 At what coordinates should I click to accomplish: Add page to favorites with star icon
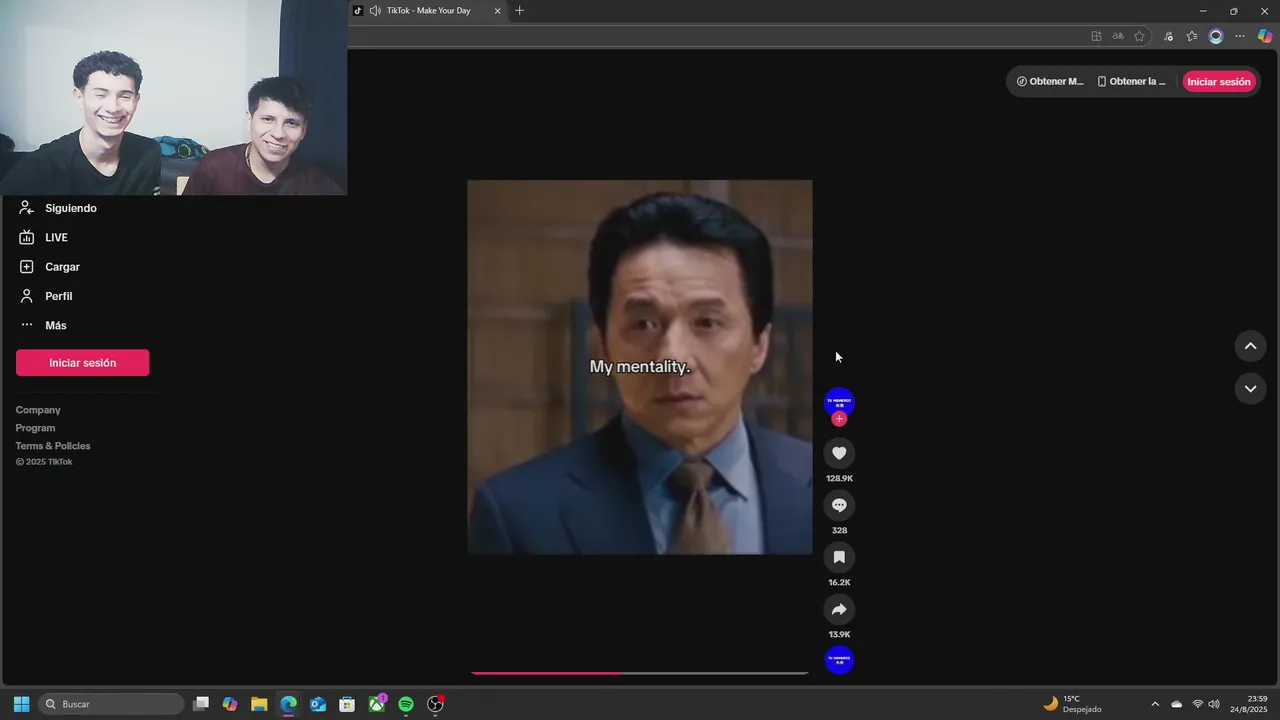tap(1139, 36)
